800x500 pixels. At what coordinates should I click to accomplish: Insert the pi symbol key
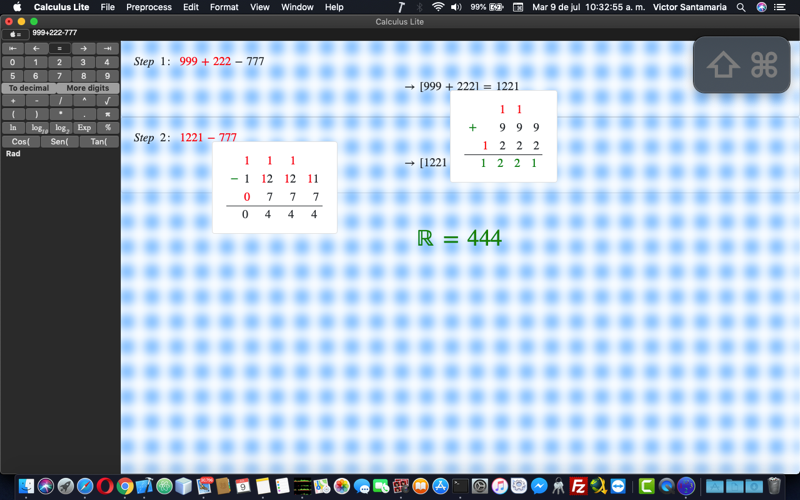(x=107, y=114)
